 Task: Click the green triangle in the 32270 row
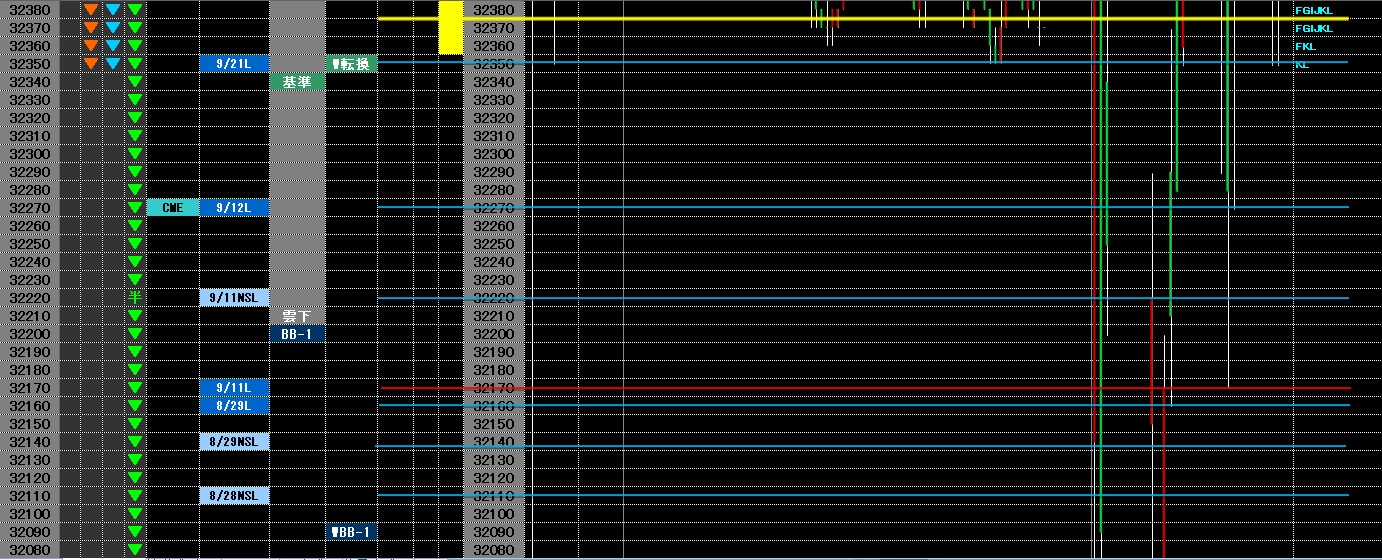point(135,208)
